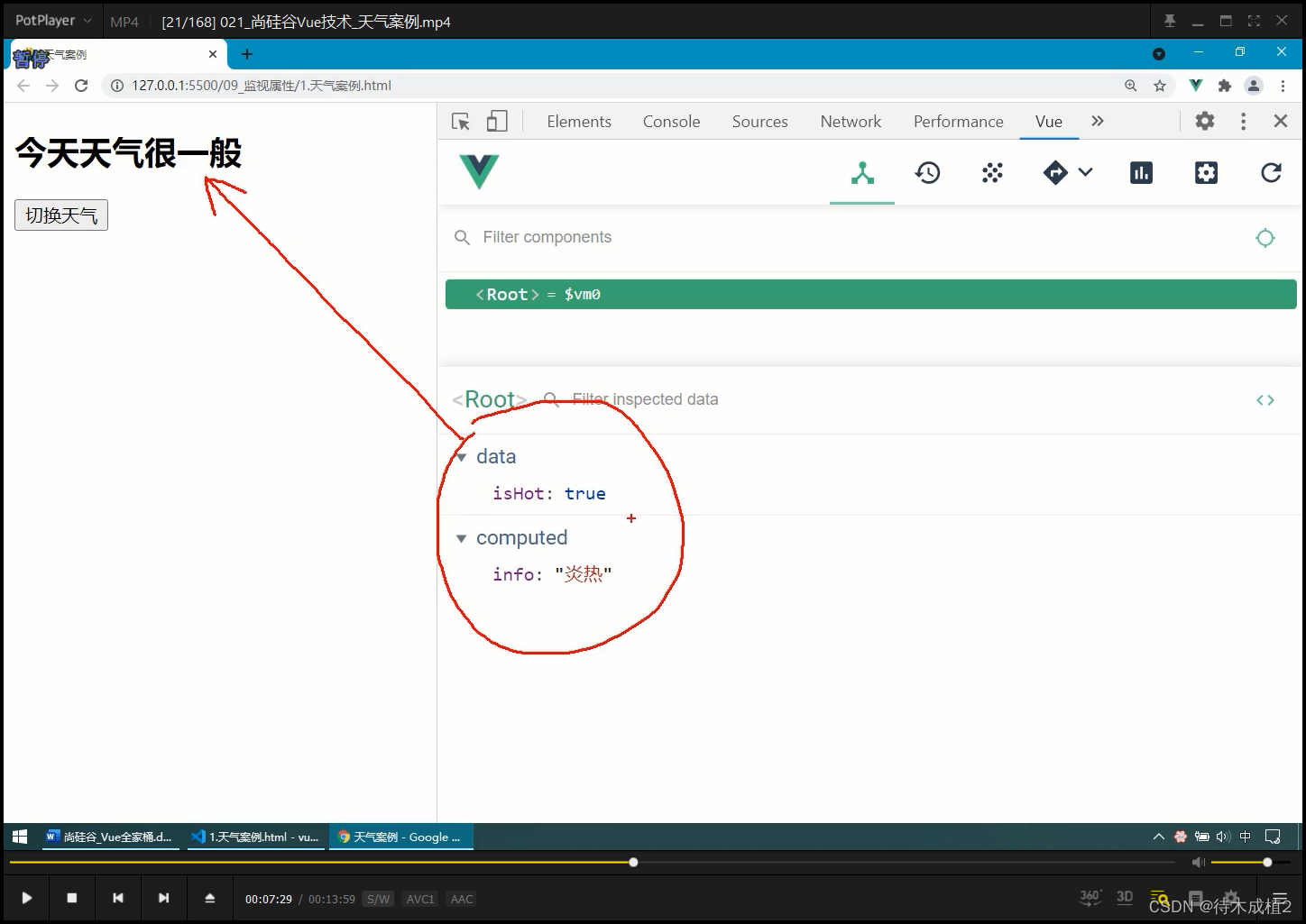The height and width of the screenshot is (924, 1306).
Task: Open the PotPlayer main menu dropdown
Action: (x=52, y=20)
